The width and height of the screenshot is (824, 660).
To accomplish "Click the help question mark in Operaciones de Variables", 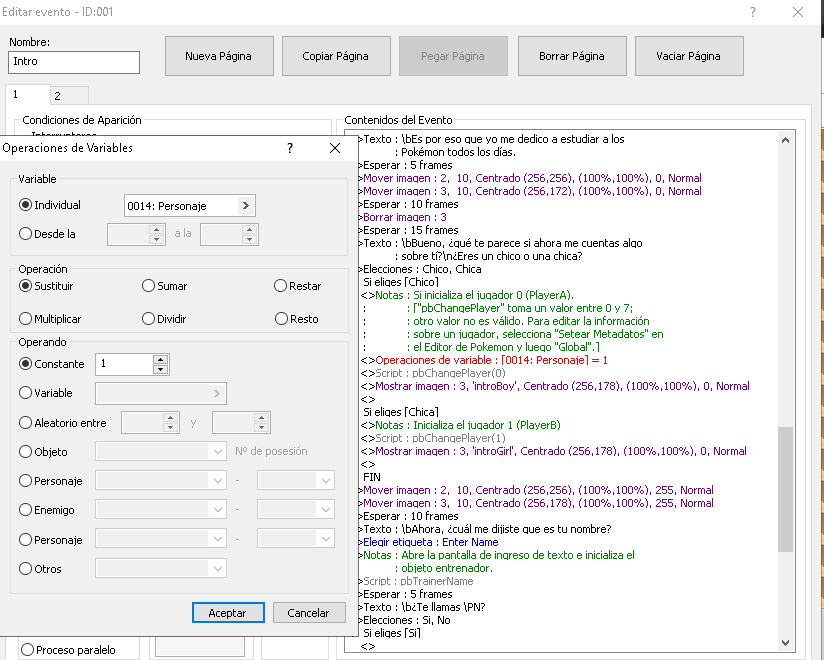I will coord(290,148).
